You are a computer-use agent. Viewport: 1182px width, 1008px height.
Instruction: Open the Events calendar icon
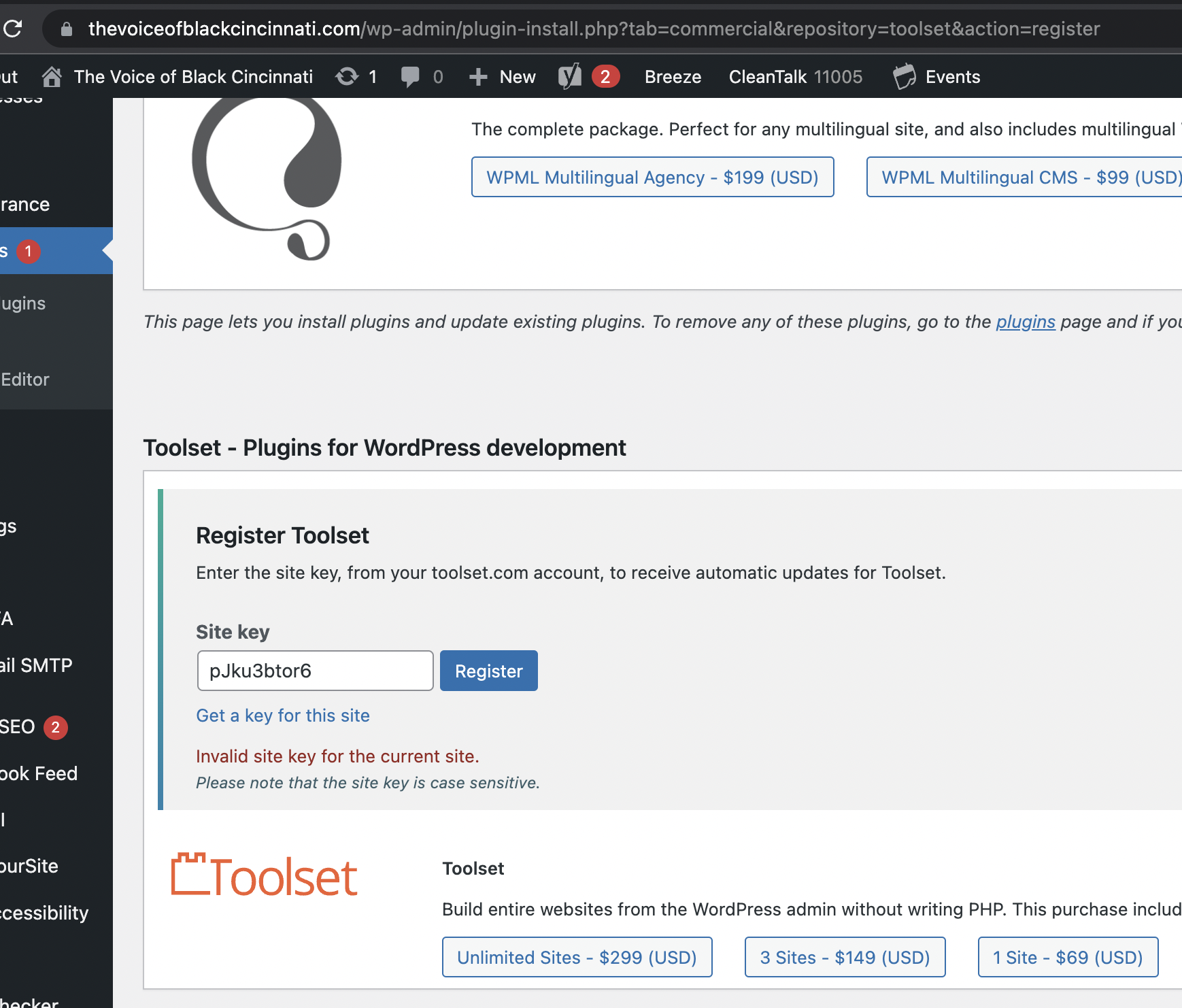(905, 77)
